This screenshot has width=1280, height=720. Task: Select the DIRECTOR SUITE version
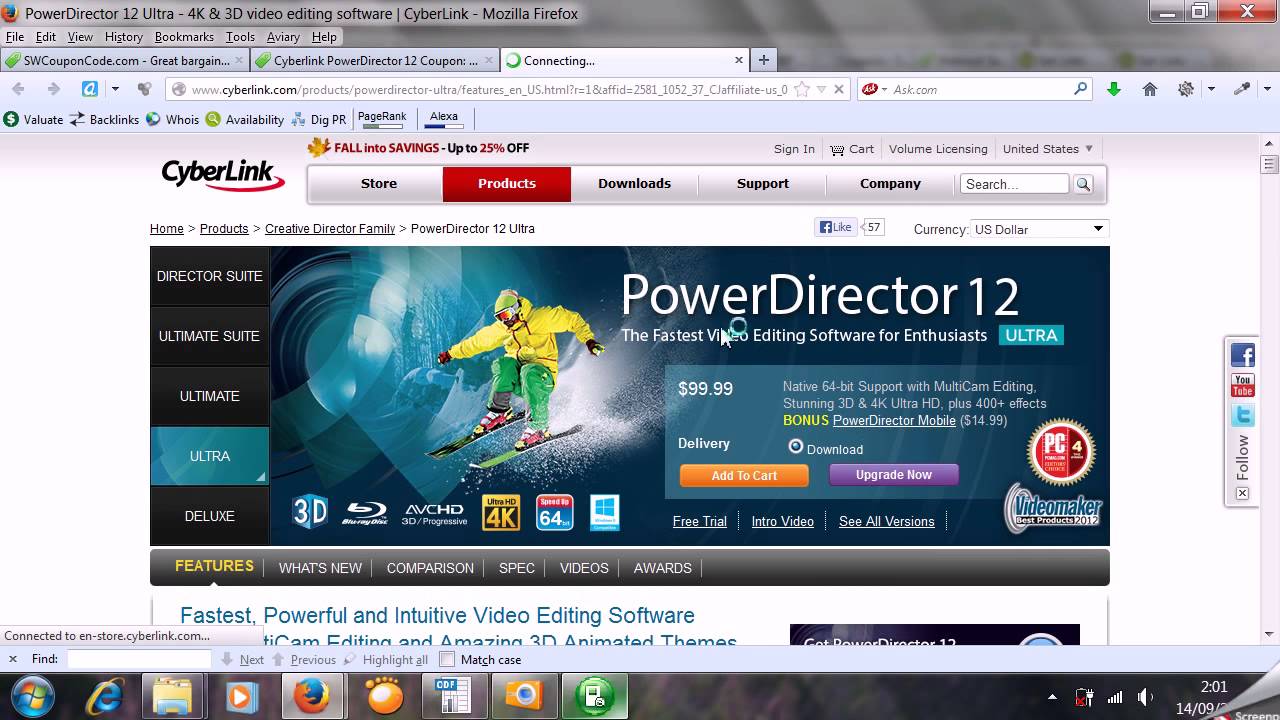[209, 276]
